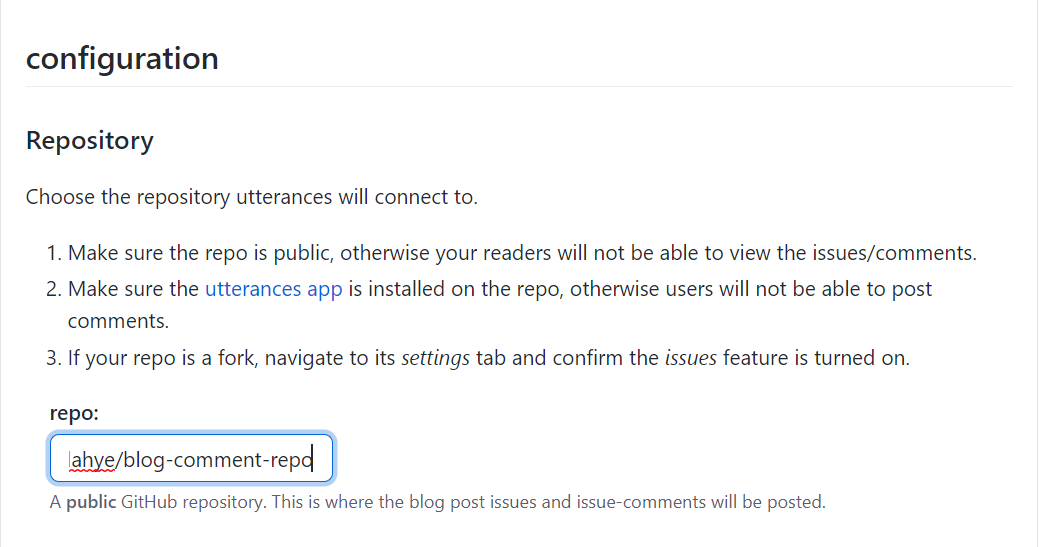Viewport: 1039px width, 547px height.
Task: Click the helper text about issue-comments being posted
Action: coord(438,502)
